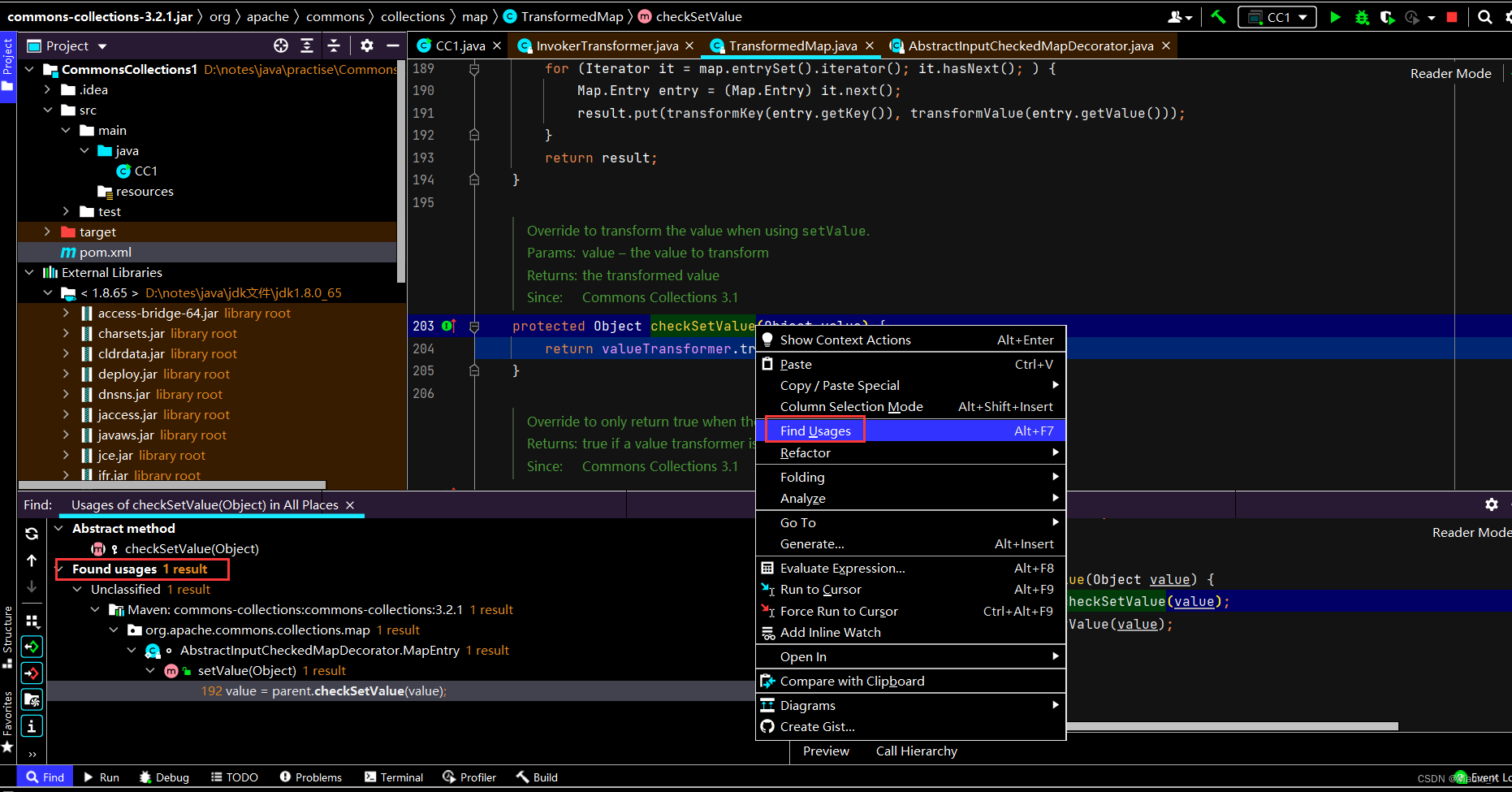This screenshot has width=1512, height=792.
Task: Switch to the CC1.java tab
Action: [460, 45]
